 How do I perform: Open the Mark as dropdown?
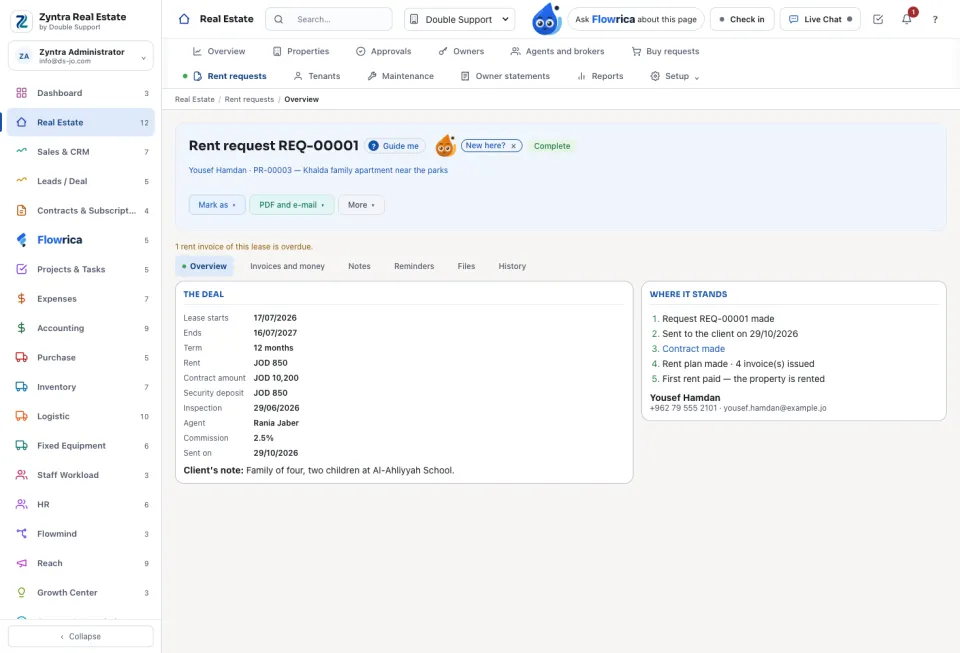coord(217,205)
